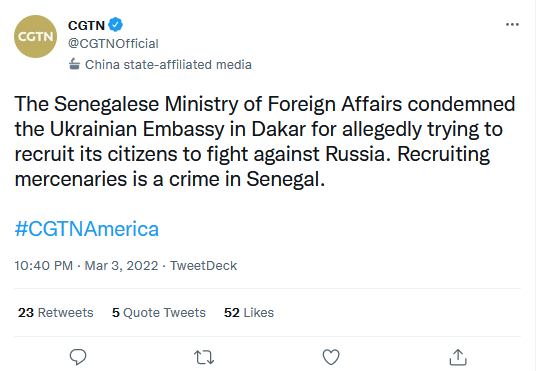Click the state-affiliated media podium icon
Viewport: 538px width, 371px height.
click(74, 64)
